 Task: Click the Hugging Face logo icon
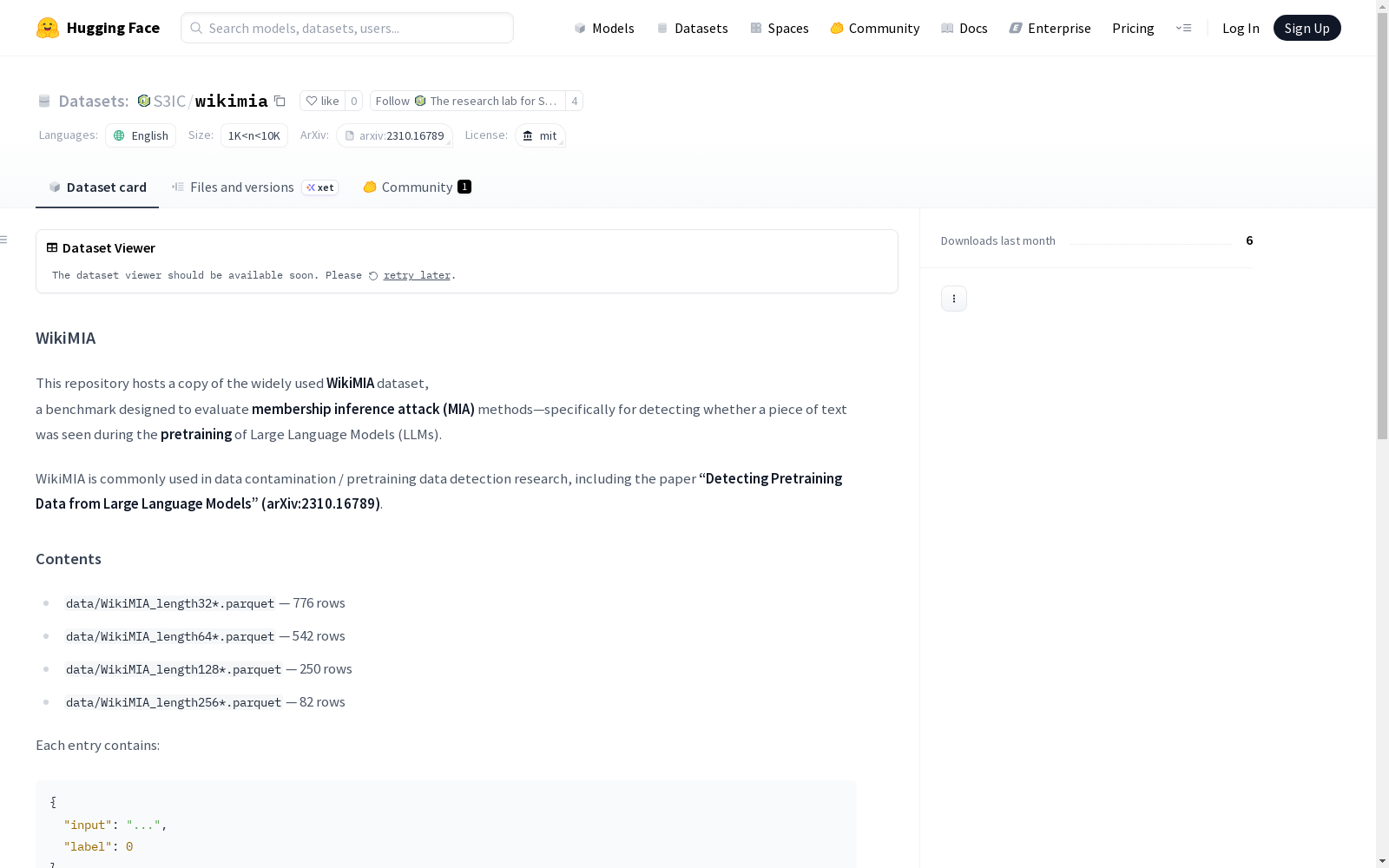pos(48,28)
